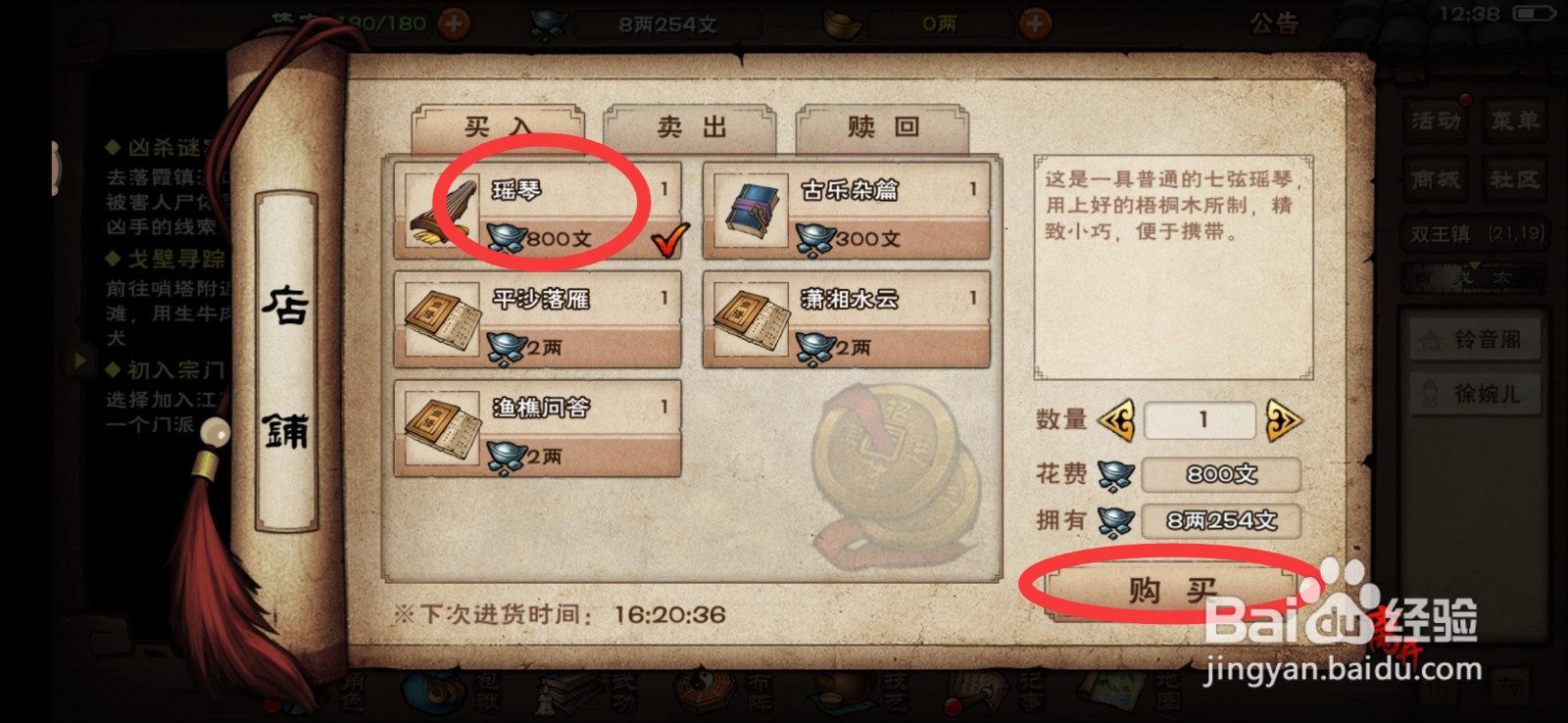Add gold with plus icon beside 0两
This screenshot has width=1568, height=723.
(x=1036, y=23)
